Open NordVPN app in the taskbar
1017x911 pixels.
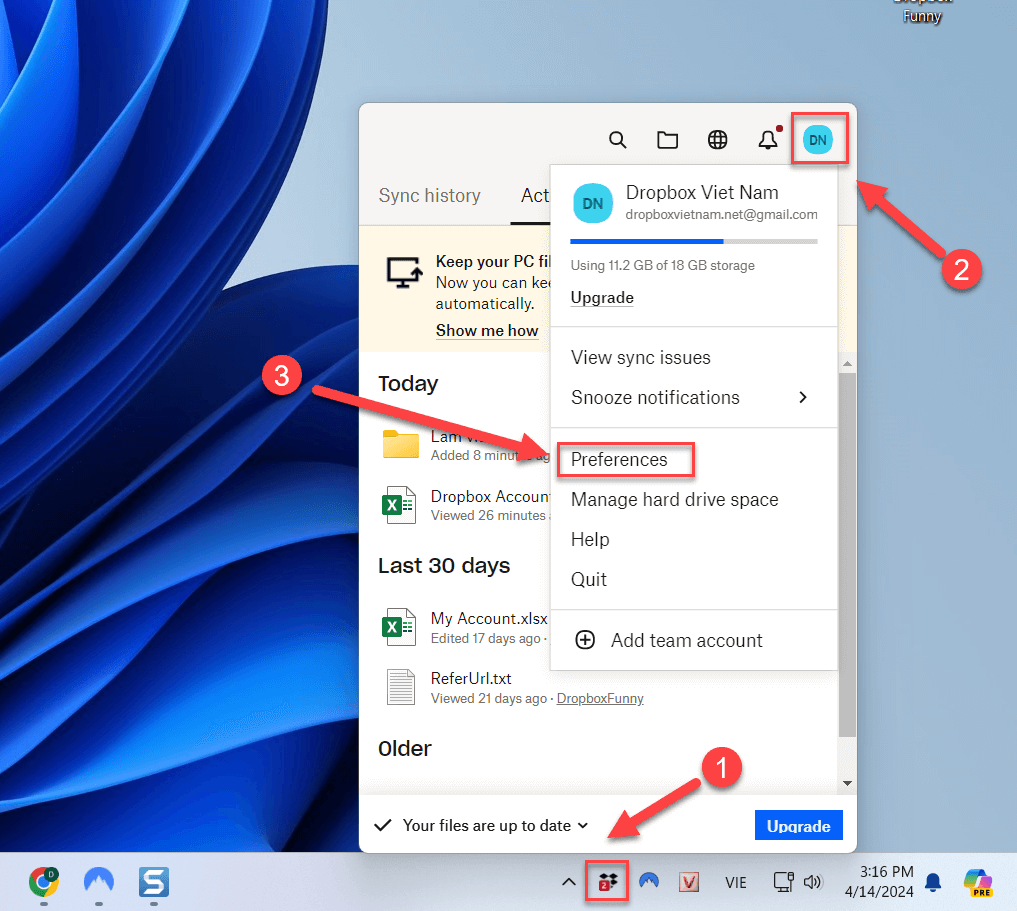coord(99,882)
